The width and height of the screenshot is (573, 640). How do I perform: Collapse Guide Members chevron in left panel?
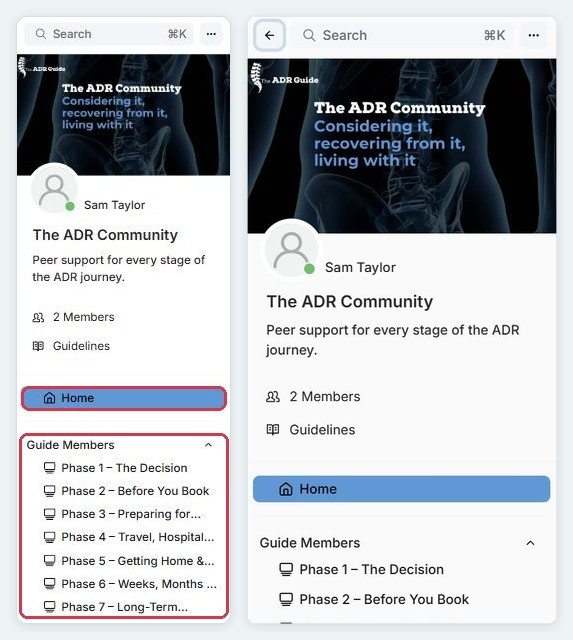point(208,445)
